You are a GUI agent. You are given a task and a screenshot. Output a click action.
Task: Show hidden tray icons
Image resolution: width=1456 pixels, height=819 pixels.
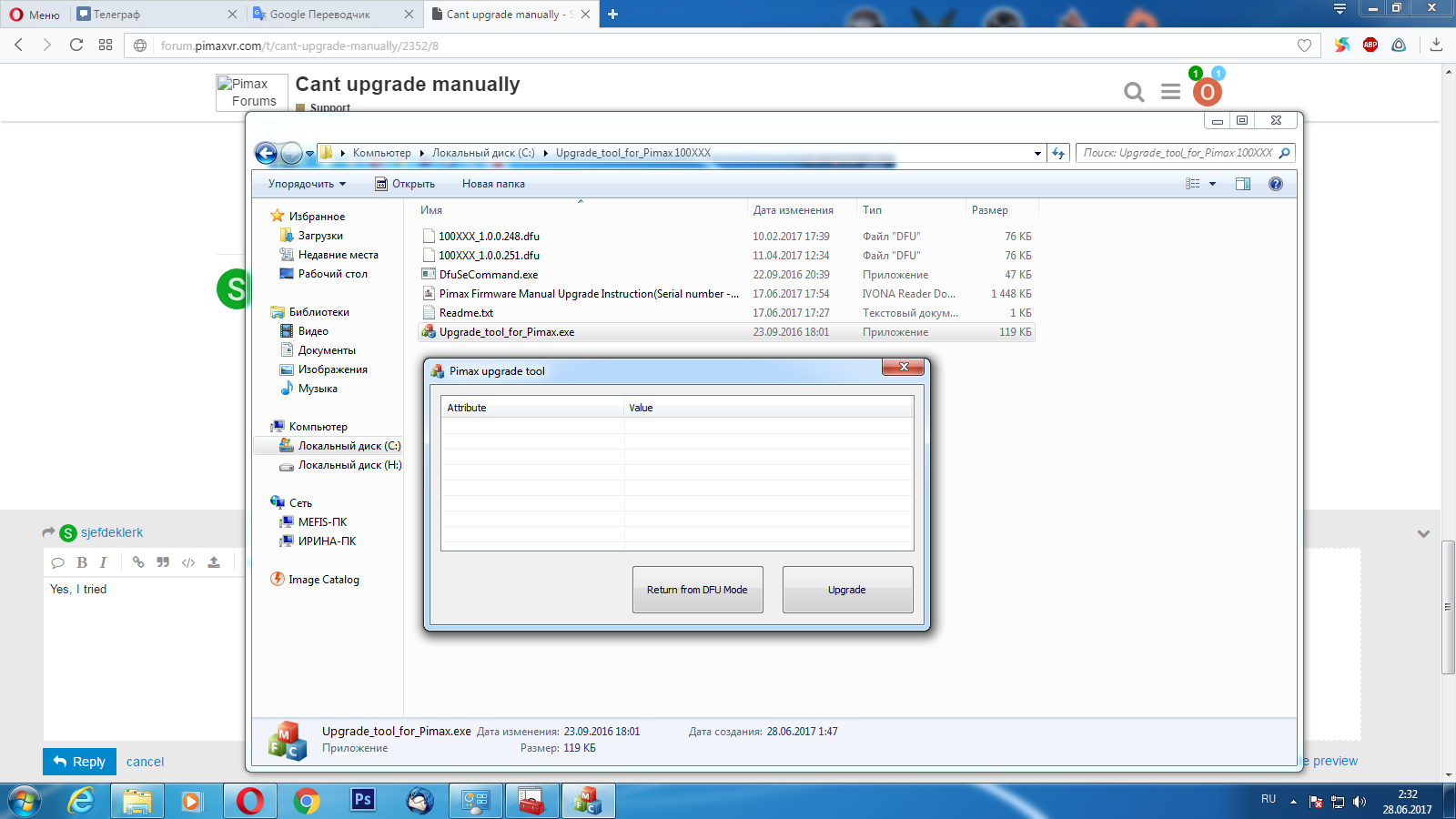[x=1293, y=802]
